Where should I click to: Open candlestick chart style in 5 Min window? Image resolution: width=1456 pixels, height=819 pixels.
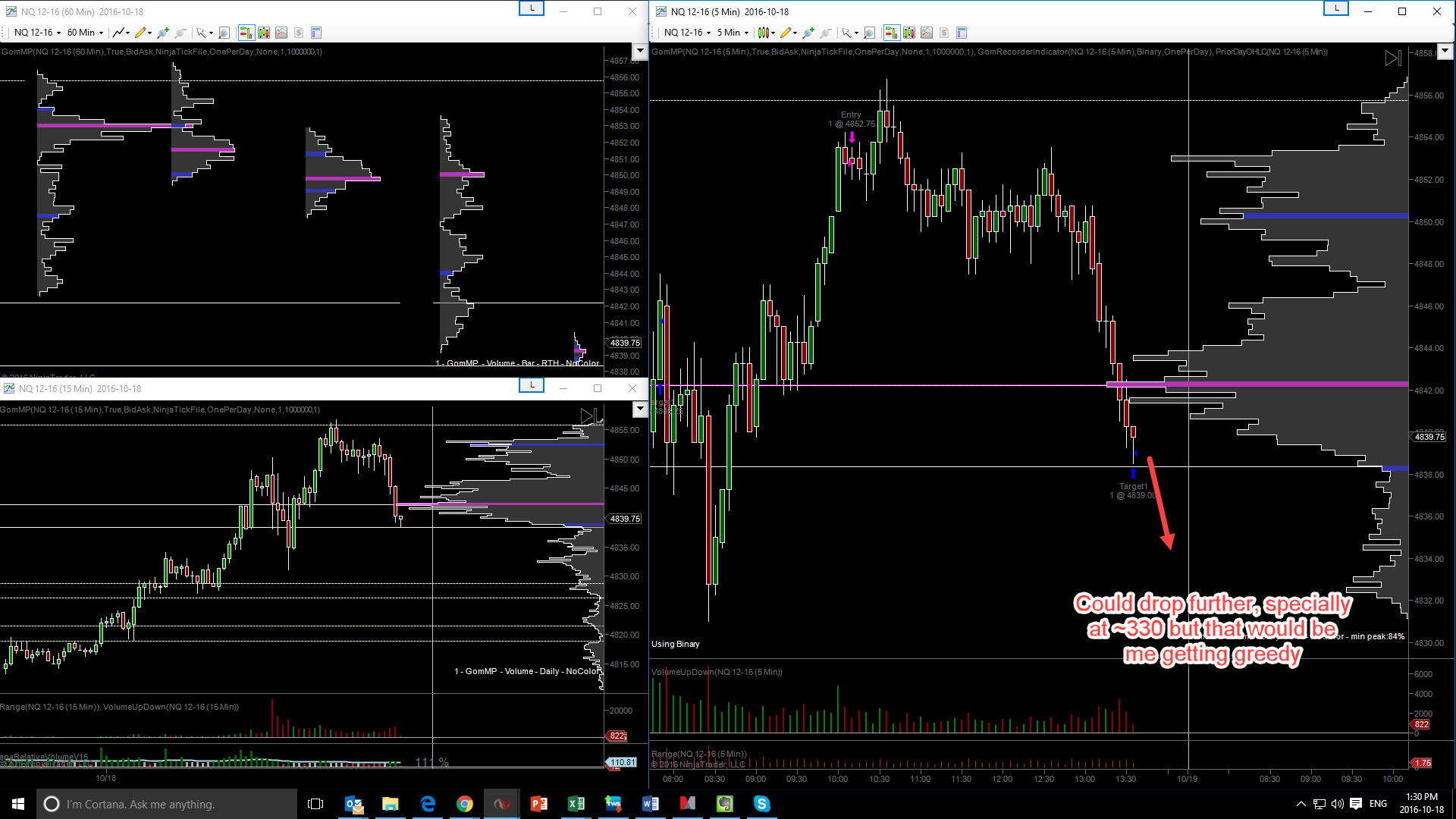[766, 33]
